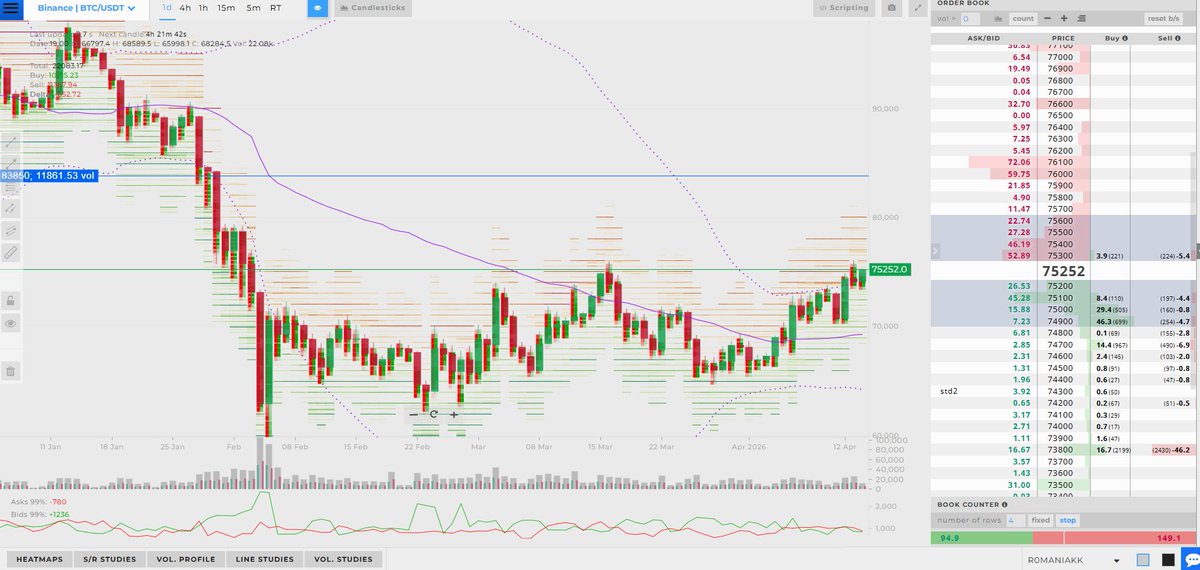Toggle the lock drawings icon
Image resolution: width=1200 pixels, height=570 pixels.
11,299
